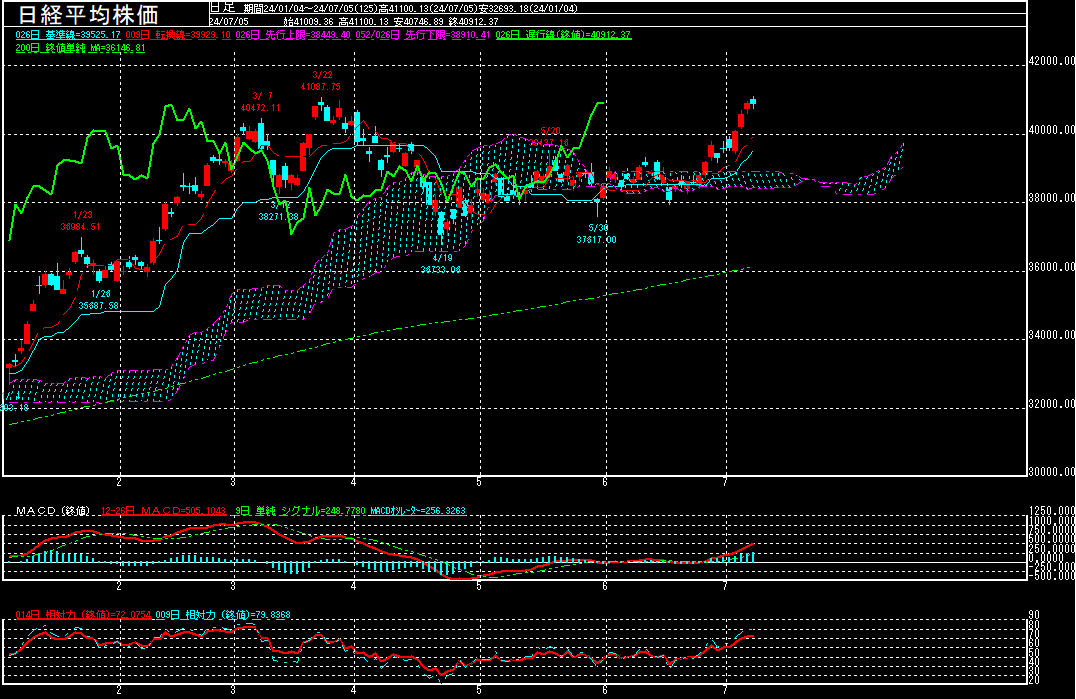Click the MACD (終値) panel title
The width and height of the screenshot is (1076, 699).
pyautogui.click(x=53, y=511)
